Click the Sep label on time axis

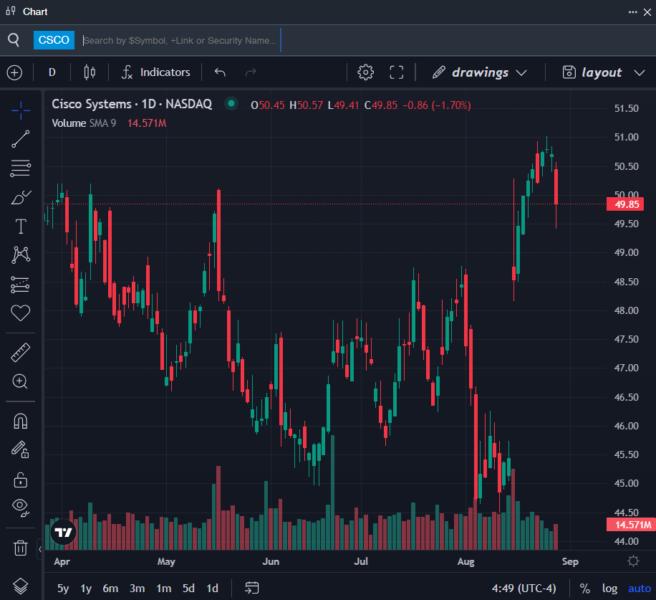point(570,561)
